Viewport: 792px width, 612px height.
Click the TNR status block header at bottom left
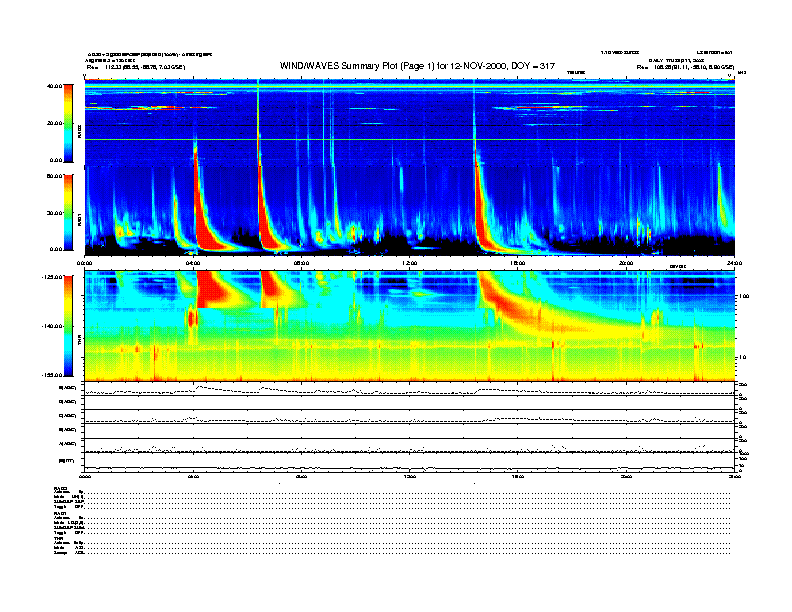pos(58,538)
